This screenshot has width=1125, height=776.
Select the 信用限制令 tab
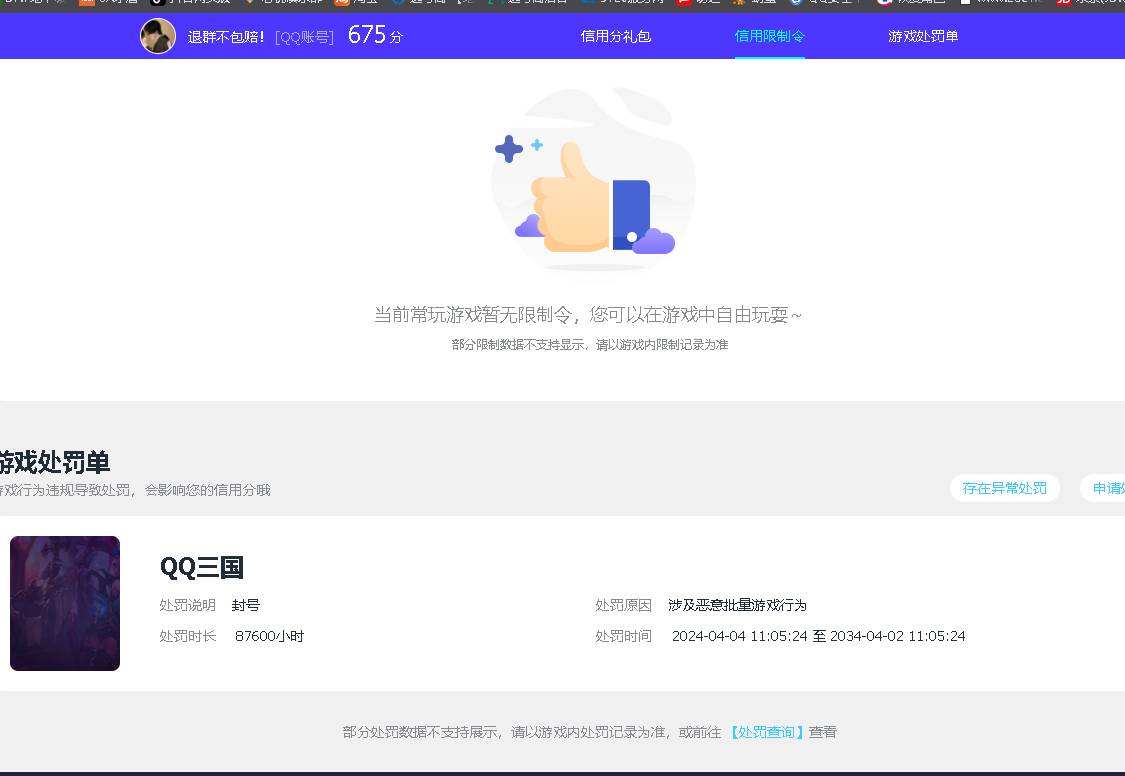(x=769, y=36)
